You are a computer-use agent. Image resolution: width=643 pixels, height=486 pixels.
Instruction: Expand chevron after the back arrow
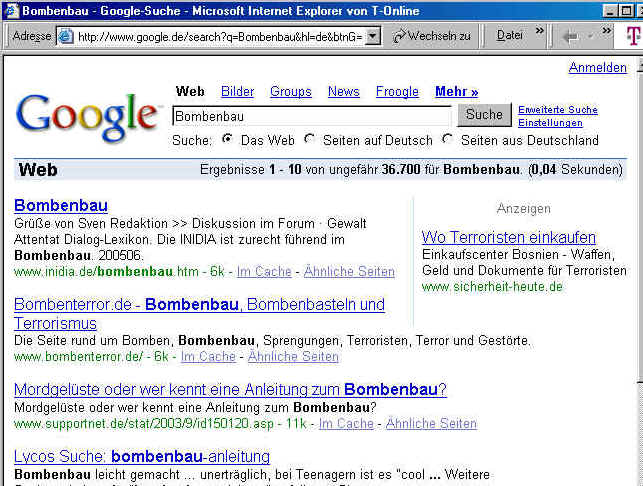click(607, 30)
